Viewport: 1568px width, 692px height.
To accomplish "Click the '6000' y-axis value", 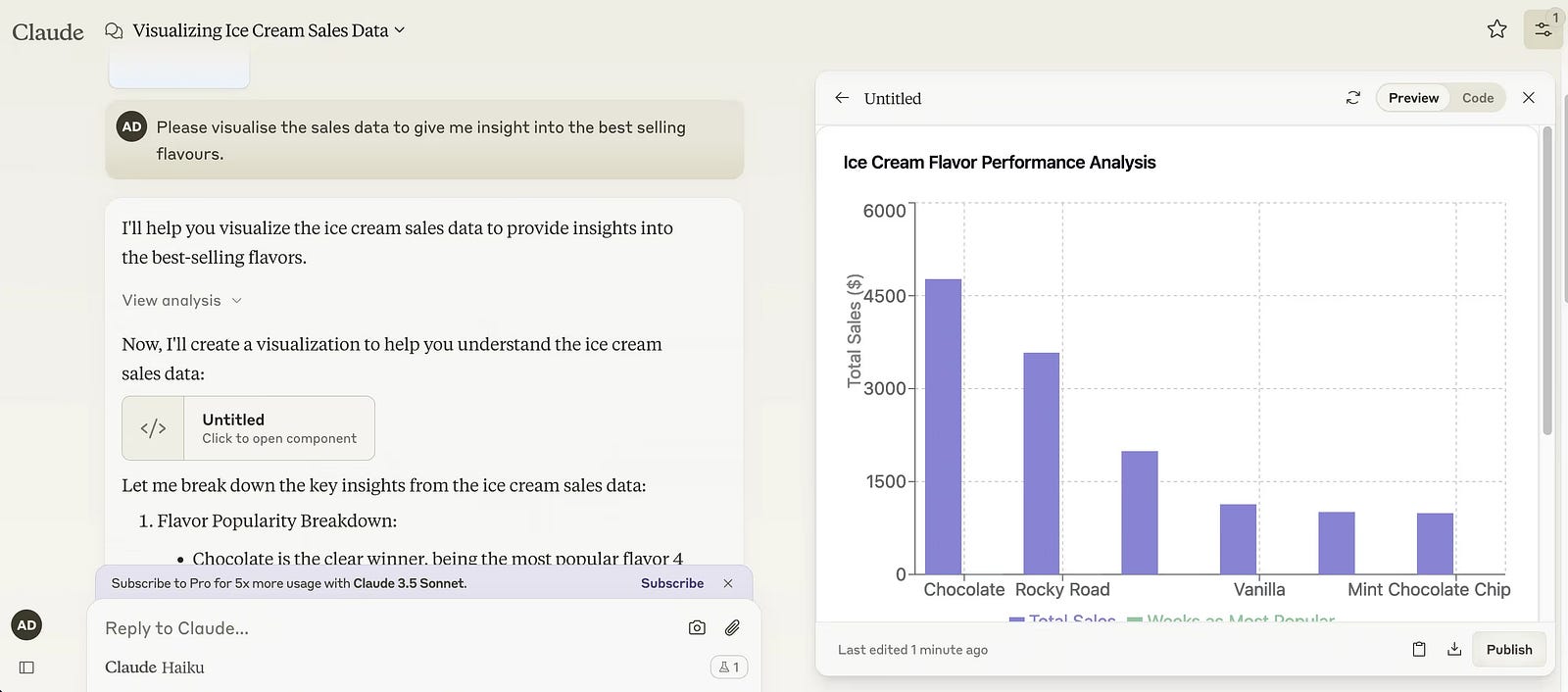I will [884, 211].
